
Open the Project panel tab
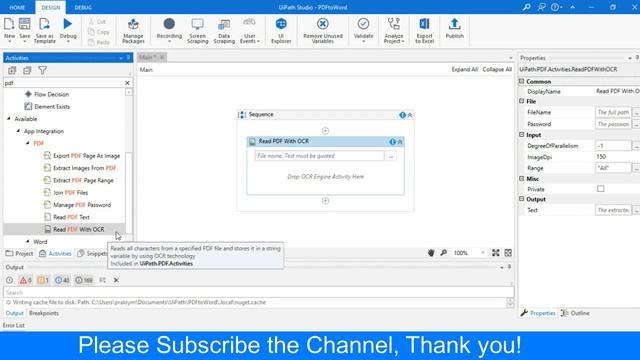20,253
